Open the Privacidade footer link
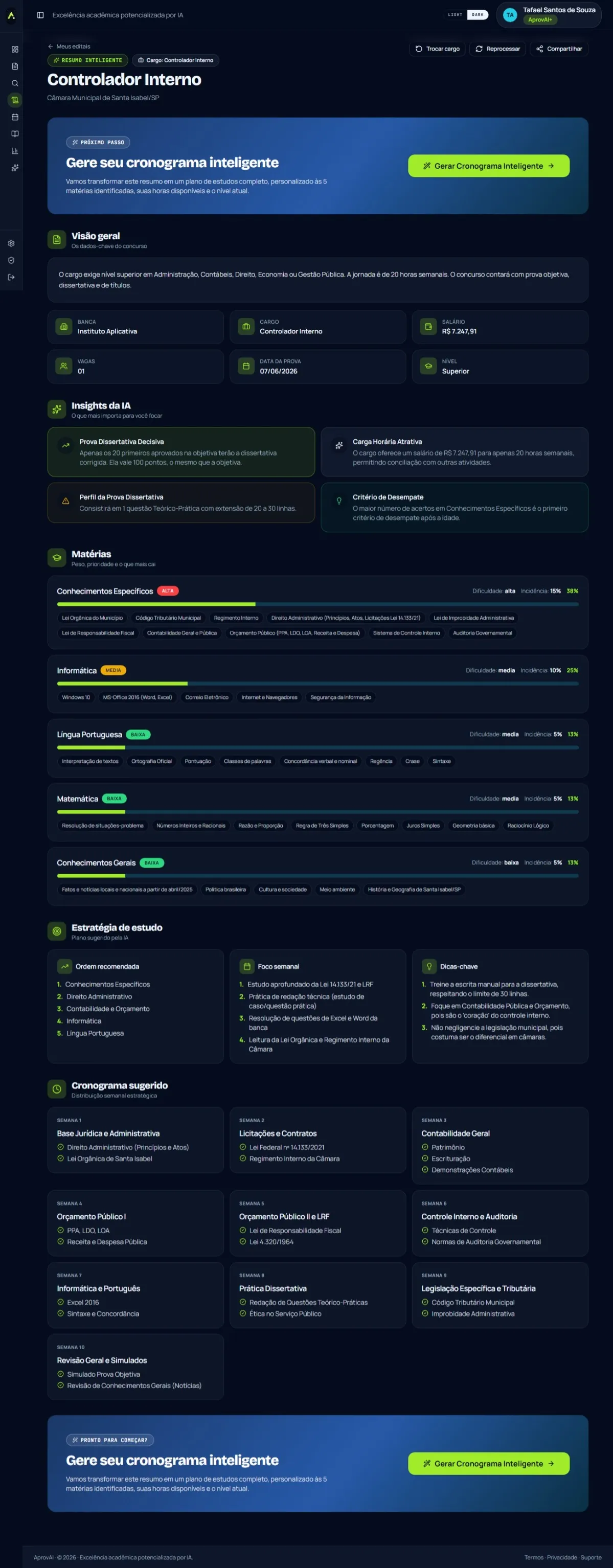 click(562, 1557)
